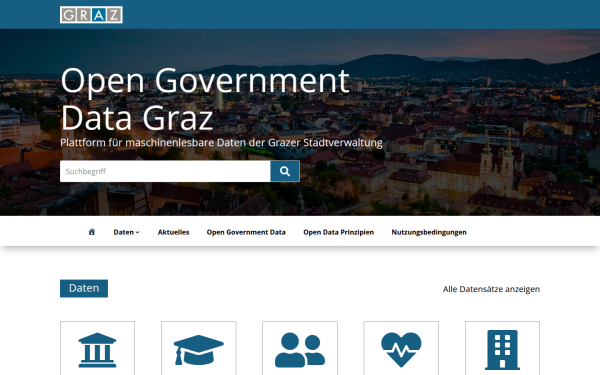Click the Open Government Data Graz heading

tap(205, 99)
